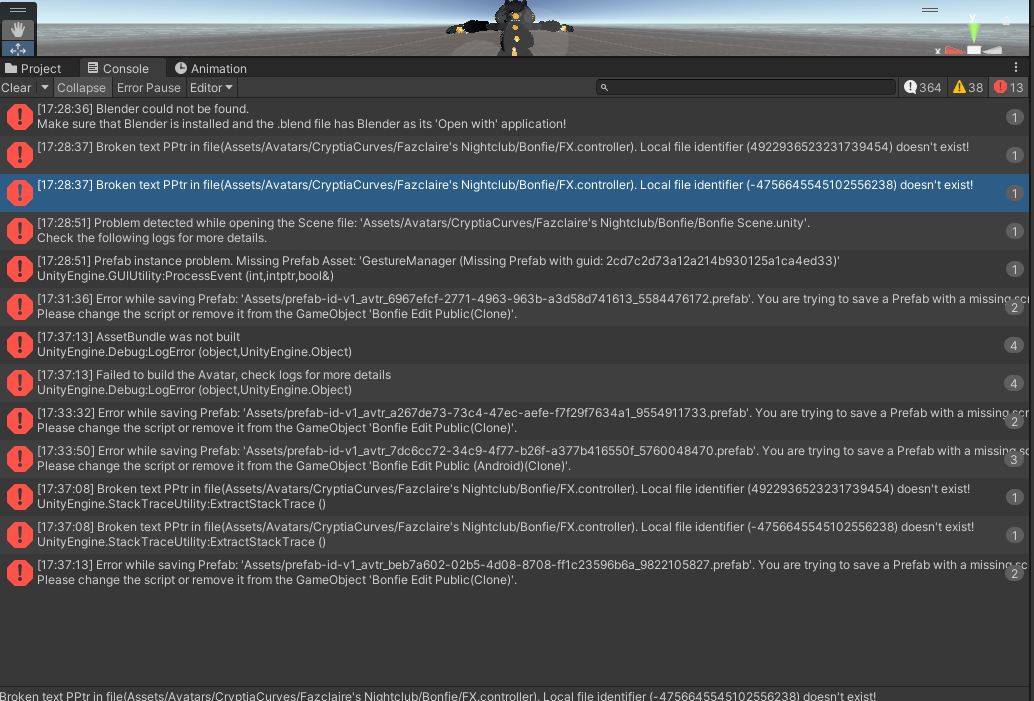Switch to the Project tab
The width and height of the screenshot is (1034, 701).
(x=33, y=68)
